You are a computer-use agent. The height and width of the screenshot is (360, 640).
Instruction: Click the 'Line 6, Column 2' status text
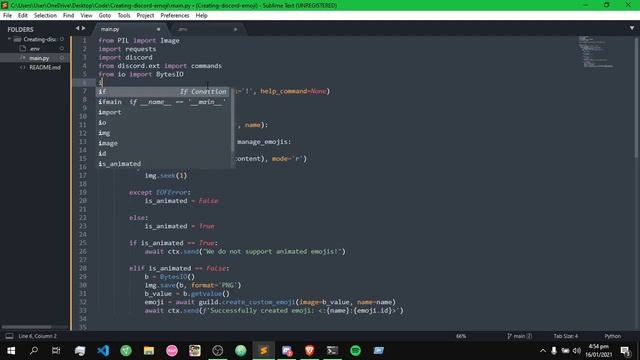tap(38, 336)
